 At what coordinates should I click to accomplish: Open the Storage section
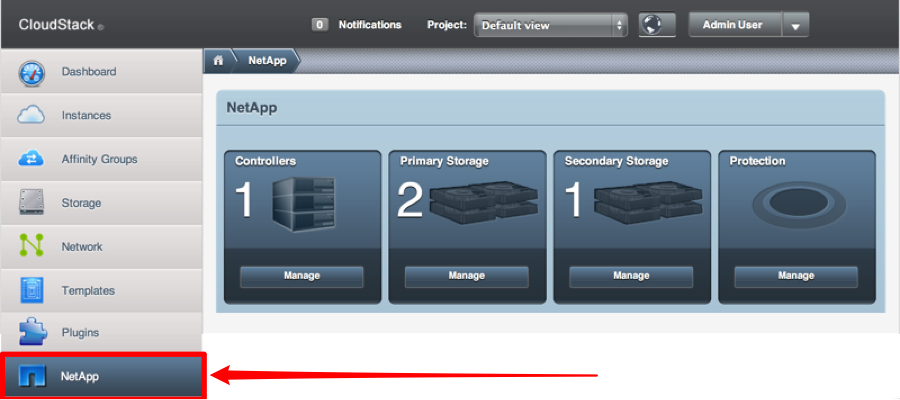coord(101,203)
